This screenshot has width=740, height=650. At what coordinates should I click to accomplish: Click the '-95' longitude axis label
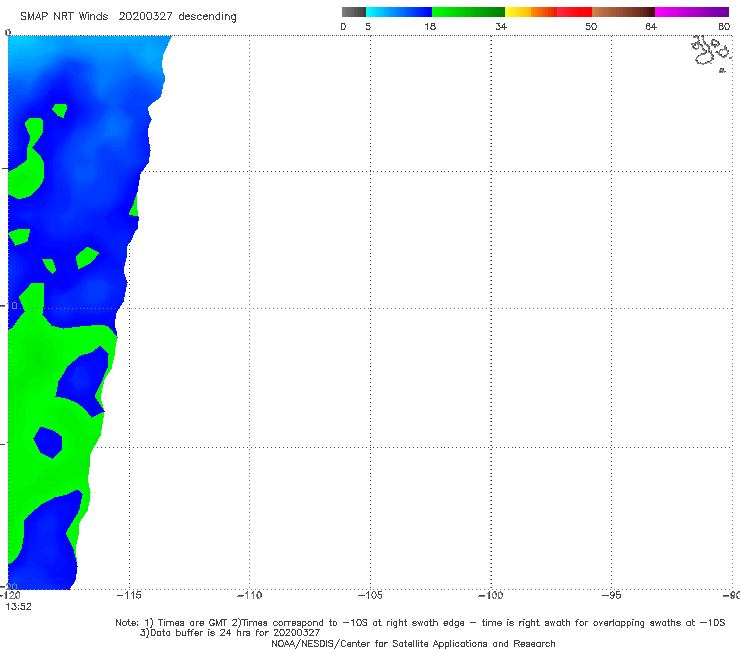pyautogui.click(x=612, y=596)
